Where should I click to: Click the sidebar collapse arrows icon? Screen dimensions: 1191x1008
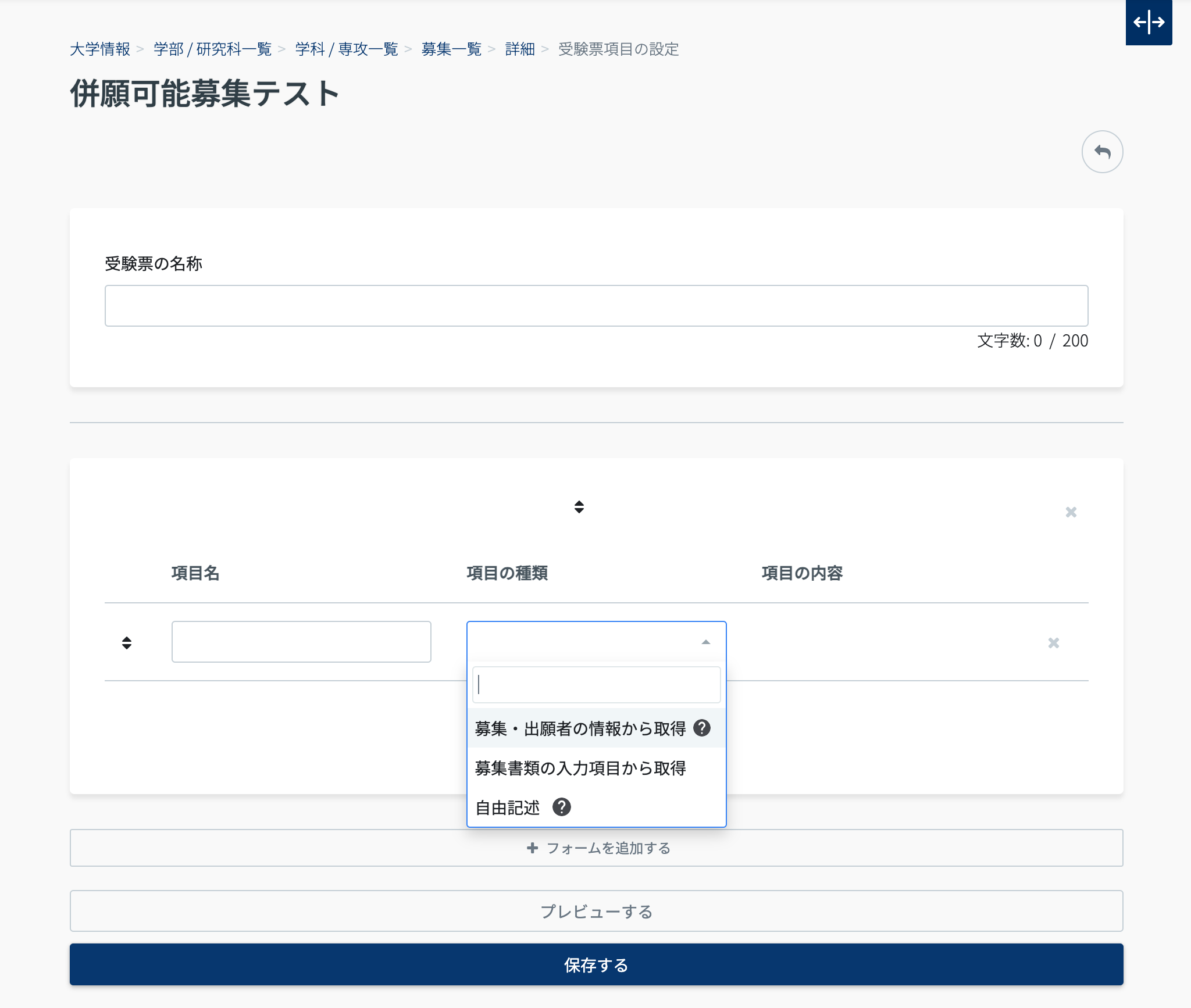pyautogui.click(x=1149, y=23)
